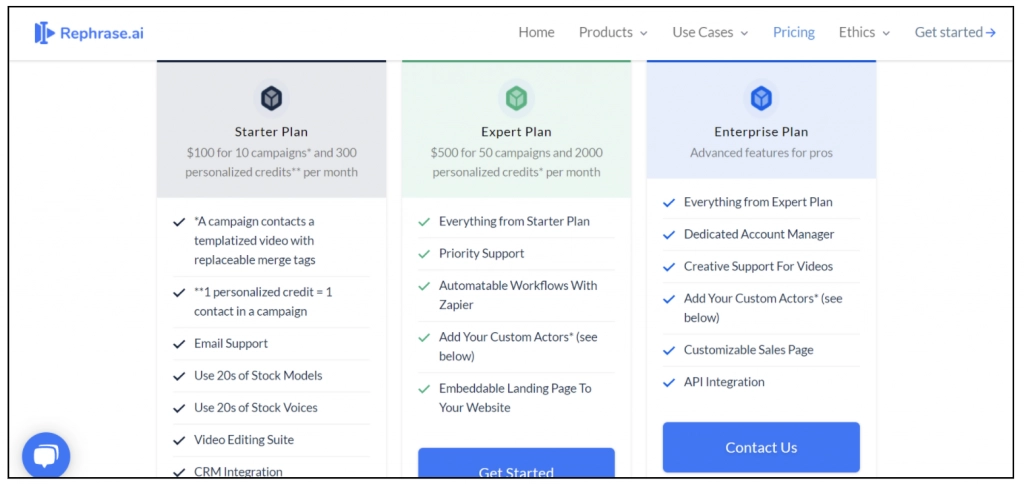Go to the Home page
The image size is (1024, 485).
pos(536,33)
